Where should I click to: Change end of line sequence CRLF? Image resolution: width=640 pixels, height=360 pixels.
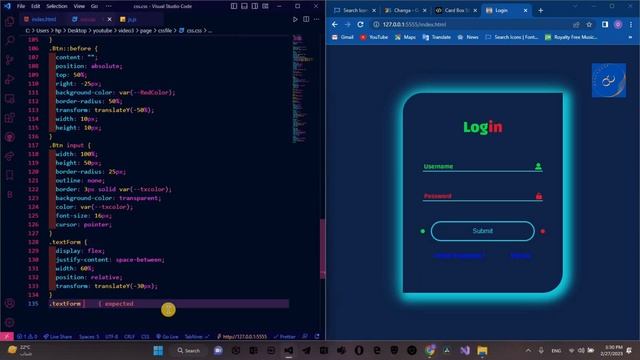(x=129, y=336)
